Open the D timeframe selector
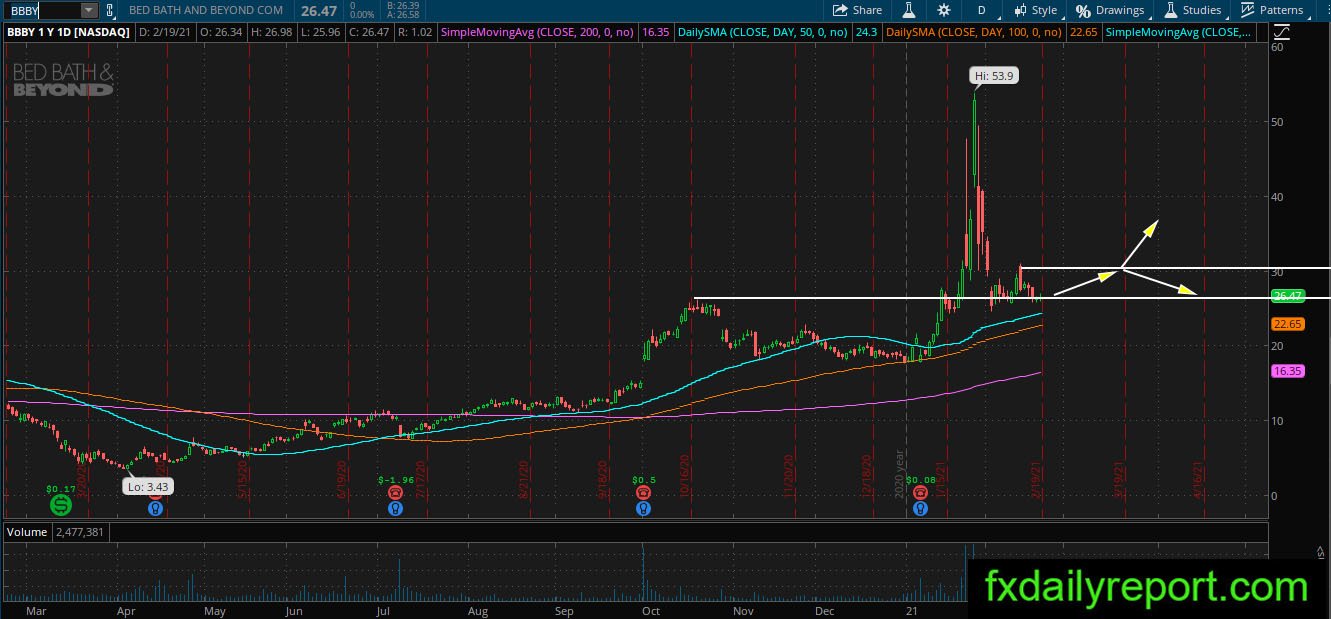The height and width of the screenshot is (619, 1331). [981, 10]
